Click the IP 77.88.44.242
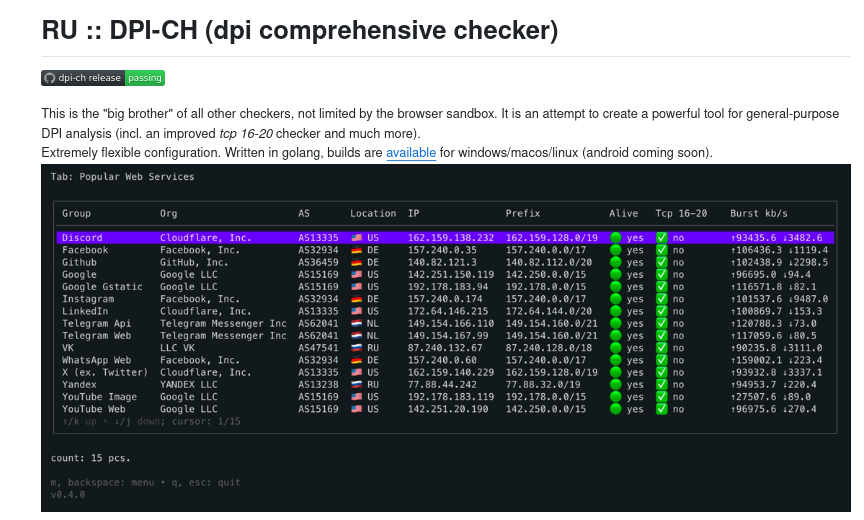This screenshot has width=864, height=520. click(442, 384)
